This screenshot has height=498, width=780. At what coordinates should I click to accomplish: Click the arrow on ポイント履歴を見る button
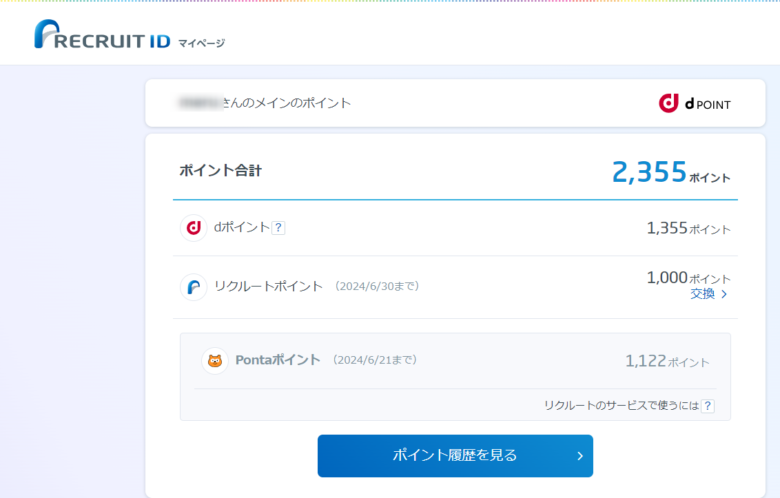579,456
